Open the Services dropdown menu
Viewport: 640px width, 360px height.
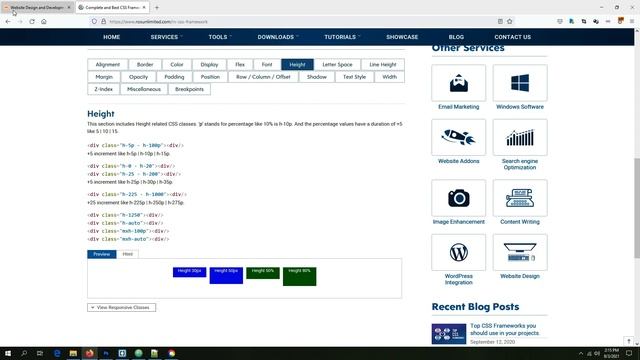click(x=167, y=37)
